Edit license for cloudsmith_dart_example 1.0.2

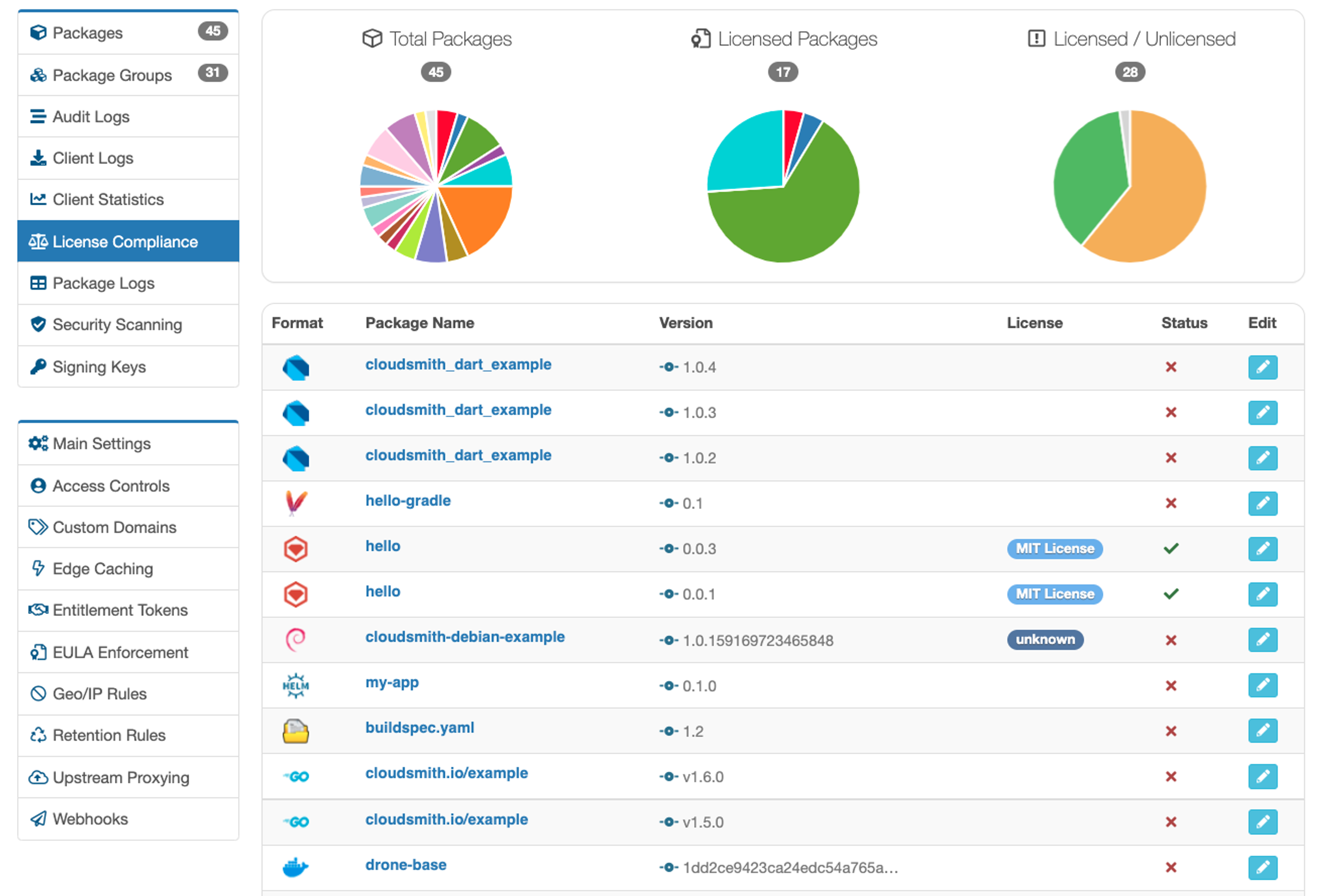tap(1263, 458)
